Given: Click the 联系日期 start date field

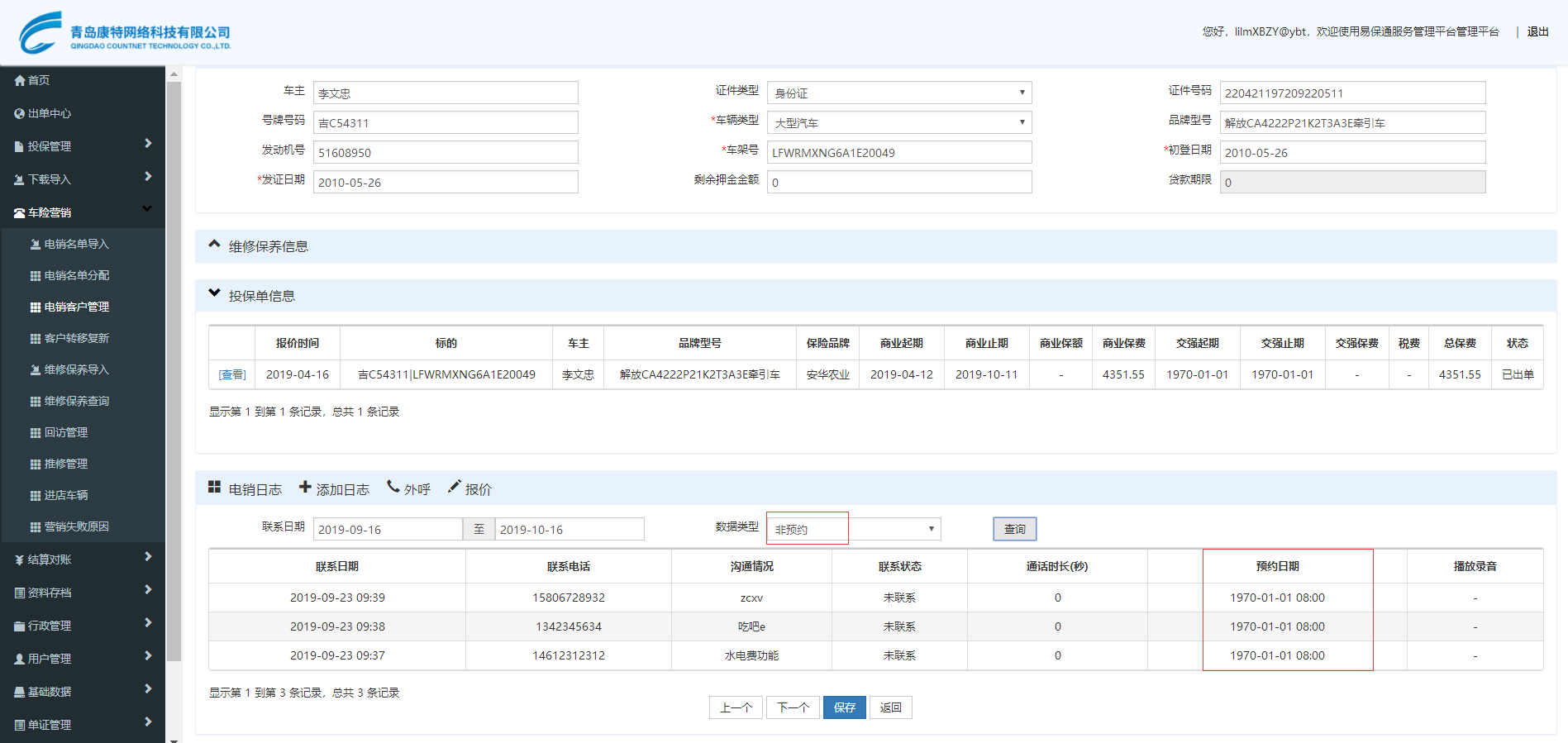Looking at the screenshot, I should pos(387,529).
